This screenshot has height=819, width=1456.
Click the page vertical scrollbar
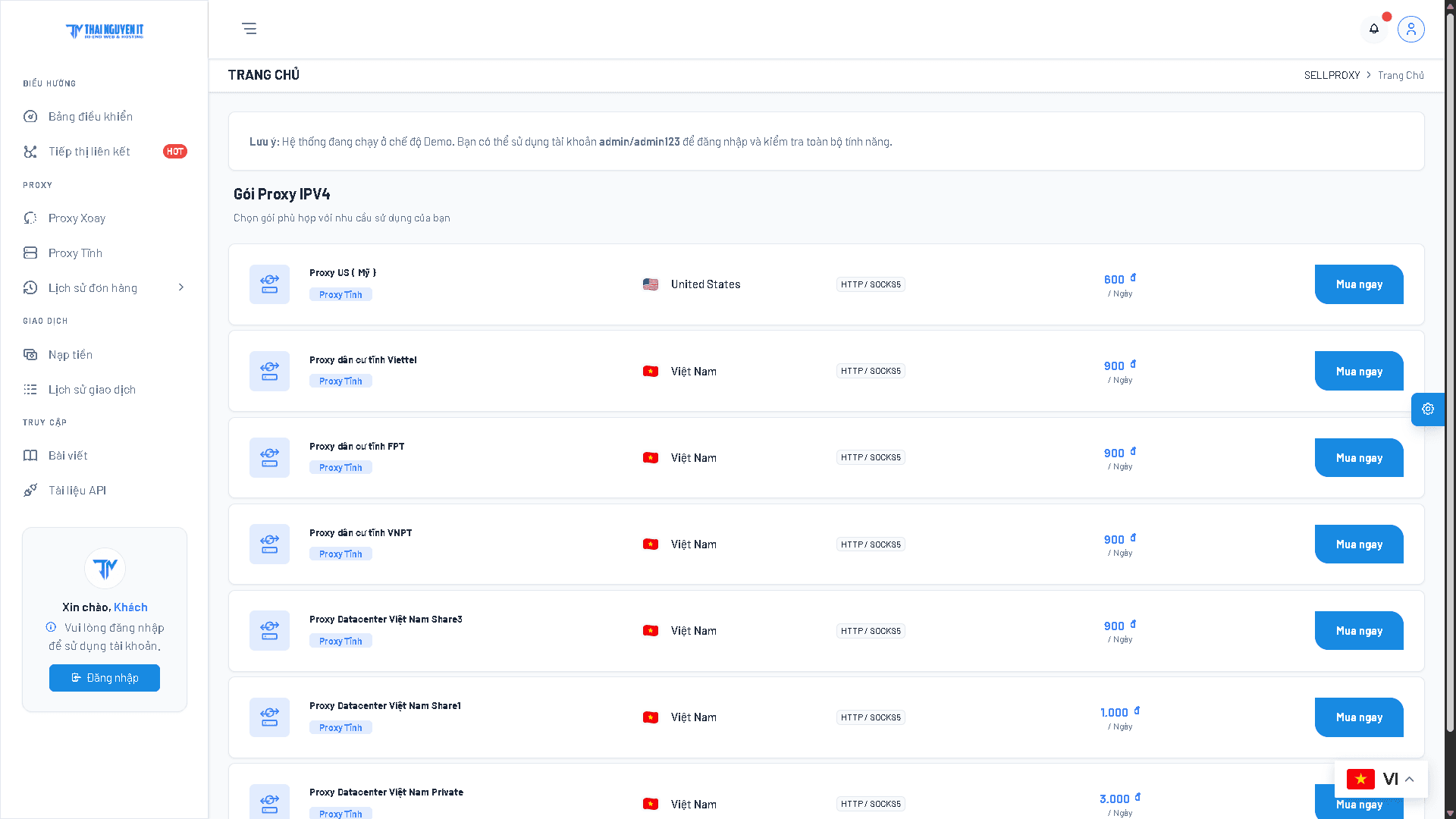tap(1450, 409)
